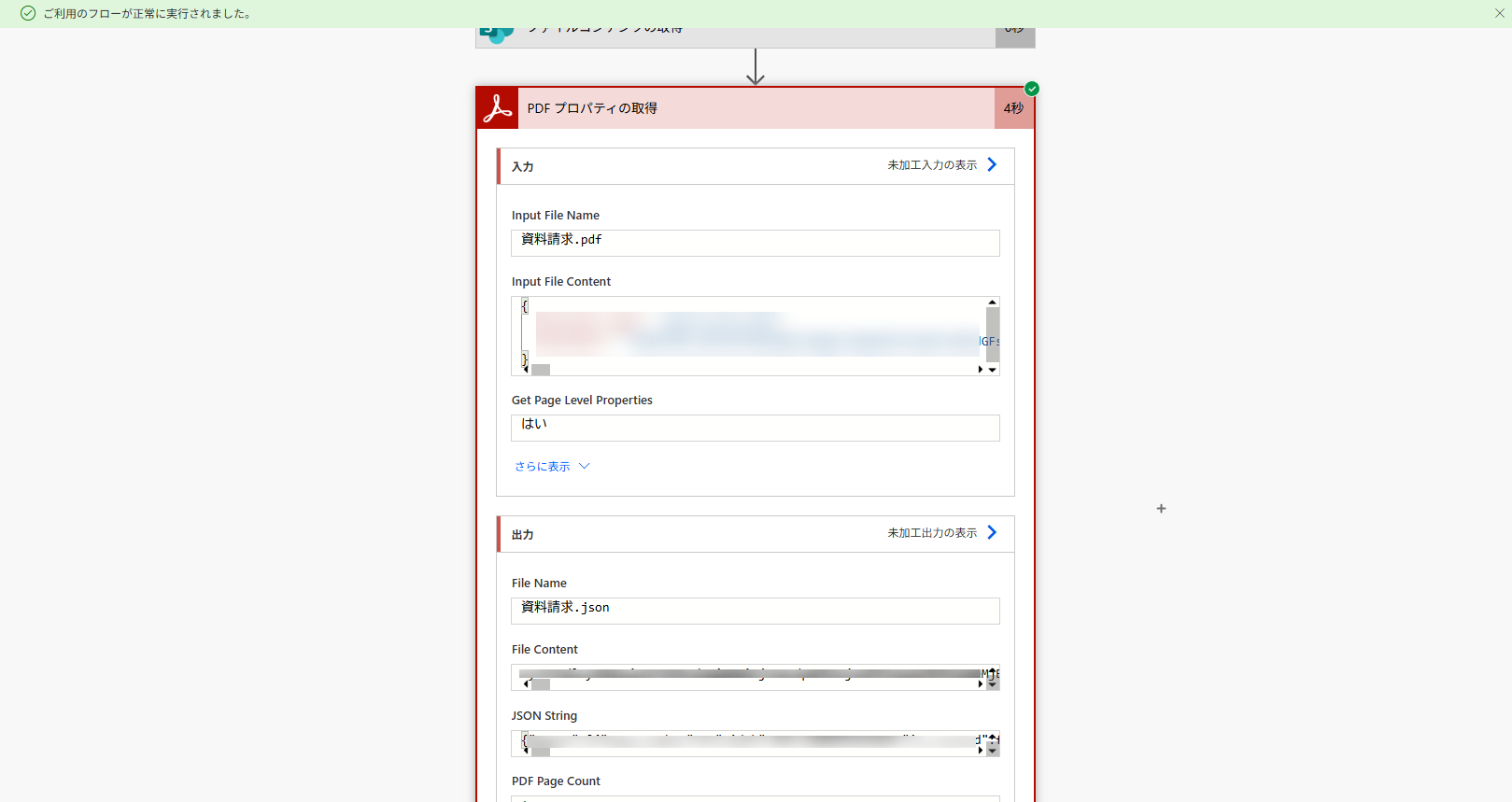Click the Input File Content scroll down arrow

click(x=993, y=370)
